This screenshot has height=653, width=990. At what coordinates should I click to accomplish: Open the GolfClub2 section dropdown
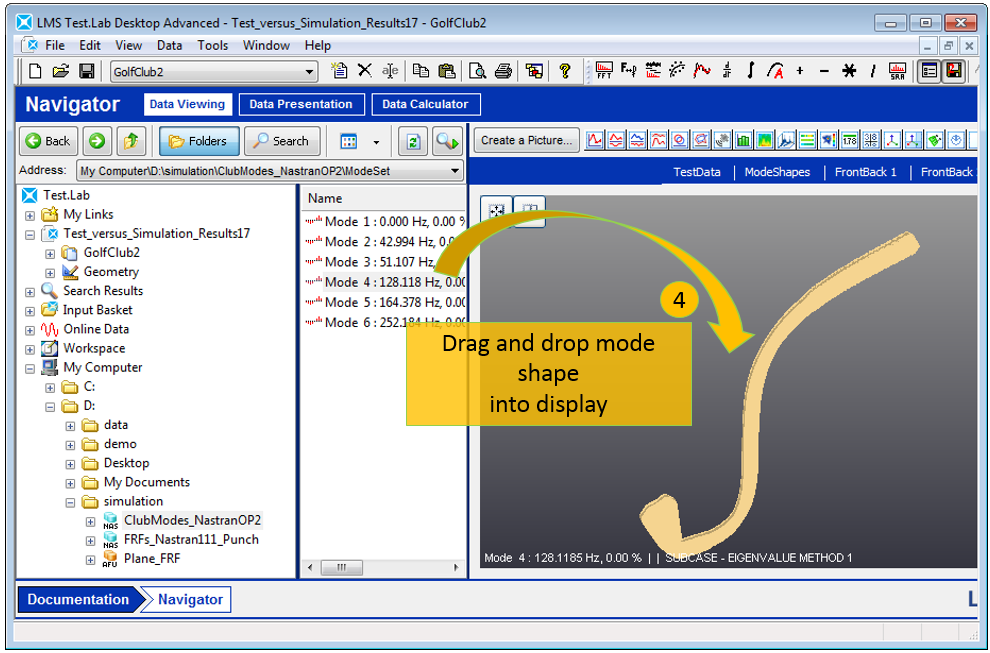click(309, 72)
